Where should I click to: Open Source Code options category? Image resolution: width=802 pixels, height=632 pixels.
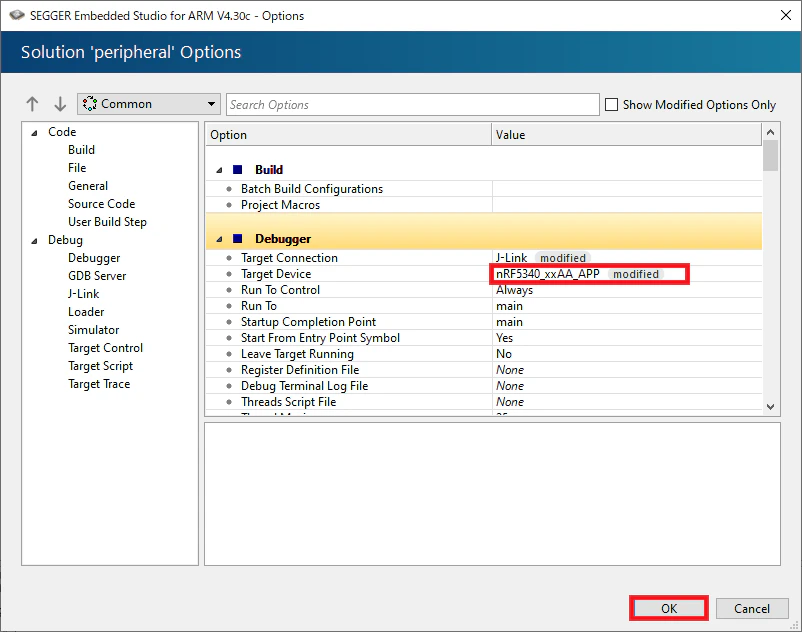click(x=101, y=204)
